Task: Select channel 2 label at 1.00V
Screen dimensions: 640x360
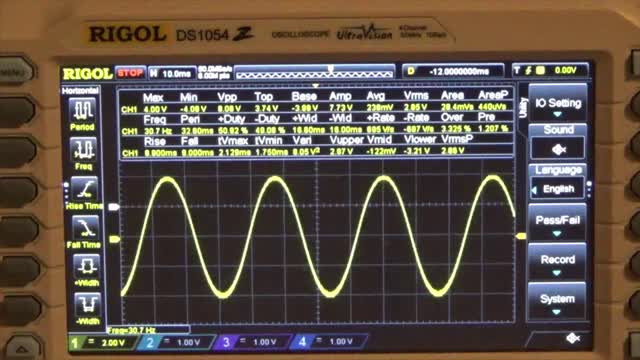Action: pos(176,342)
